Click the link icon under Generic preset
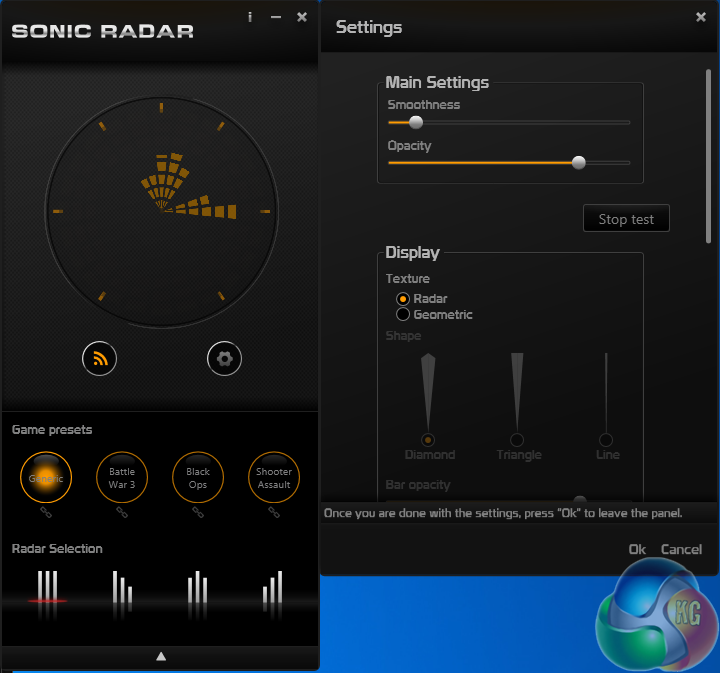720x673 pixels. (x=46, y=512)
